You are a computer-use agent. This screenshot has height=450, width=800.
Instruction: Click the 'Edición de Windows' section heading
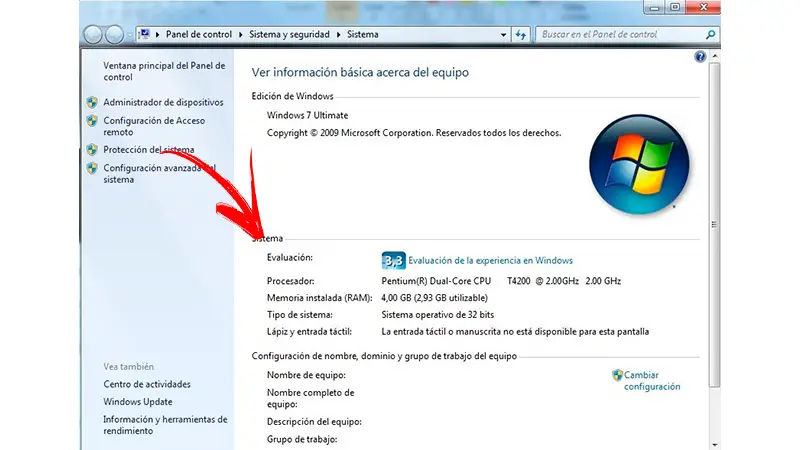coord(292,96)
